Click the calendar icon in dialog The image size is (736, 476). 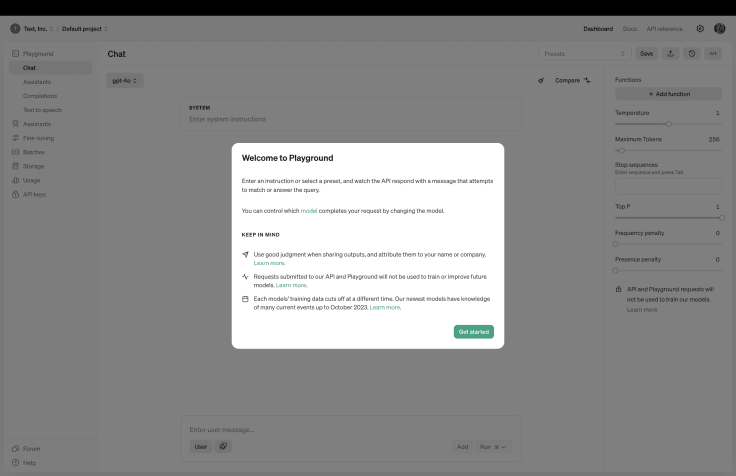245,299
